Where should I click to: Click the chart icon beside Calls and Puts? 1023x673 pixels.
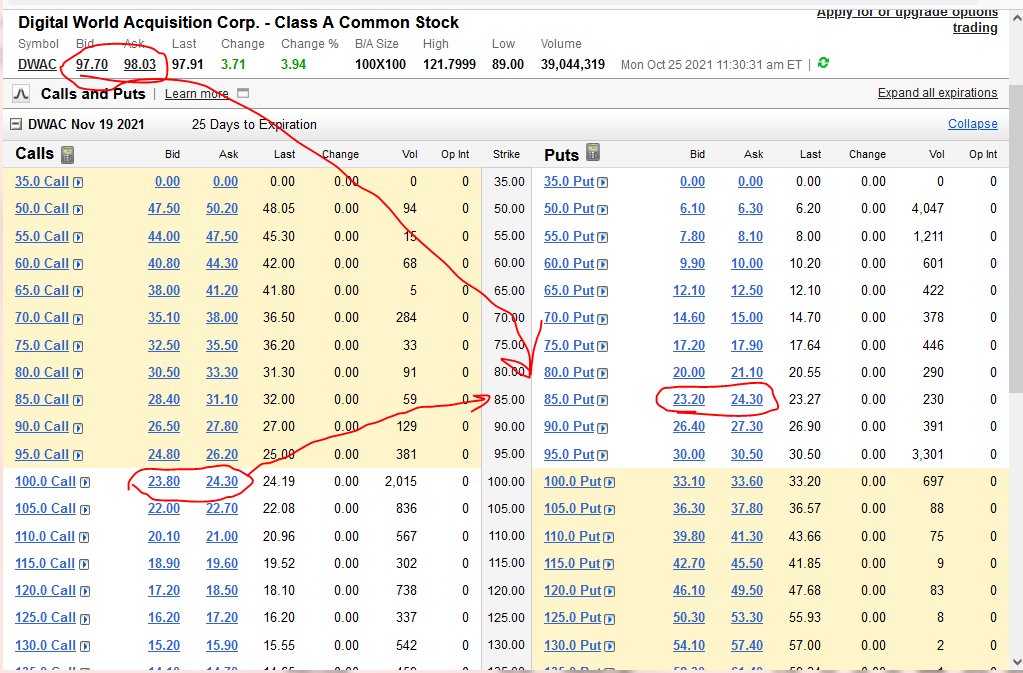pyautogui.click(x=21, y=94)
